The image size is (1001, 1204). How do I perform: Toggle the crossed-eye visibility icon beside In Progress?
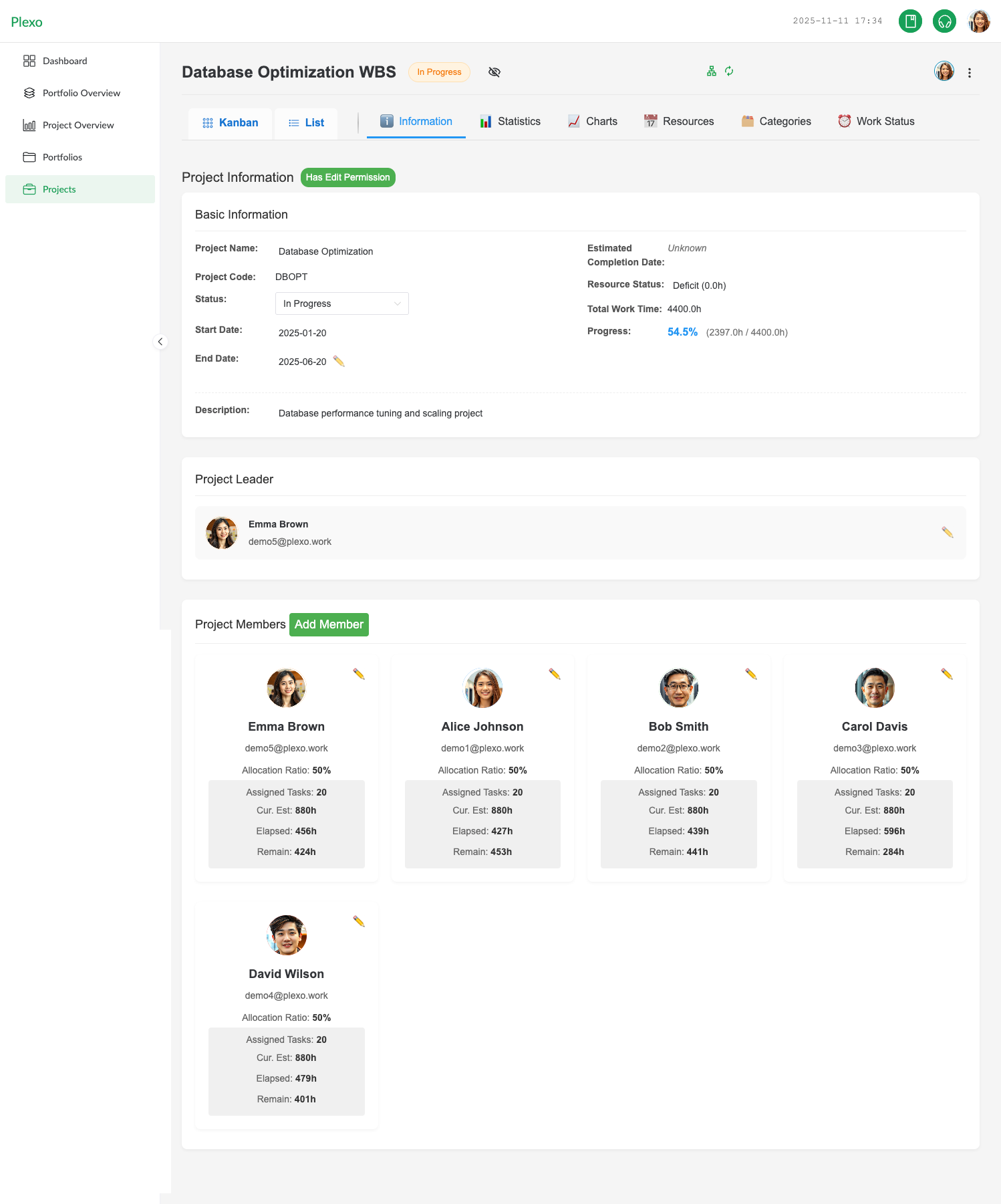point(494,72)
